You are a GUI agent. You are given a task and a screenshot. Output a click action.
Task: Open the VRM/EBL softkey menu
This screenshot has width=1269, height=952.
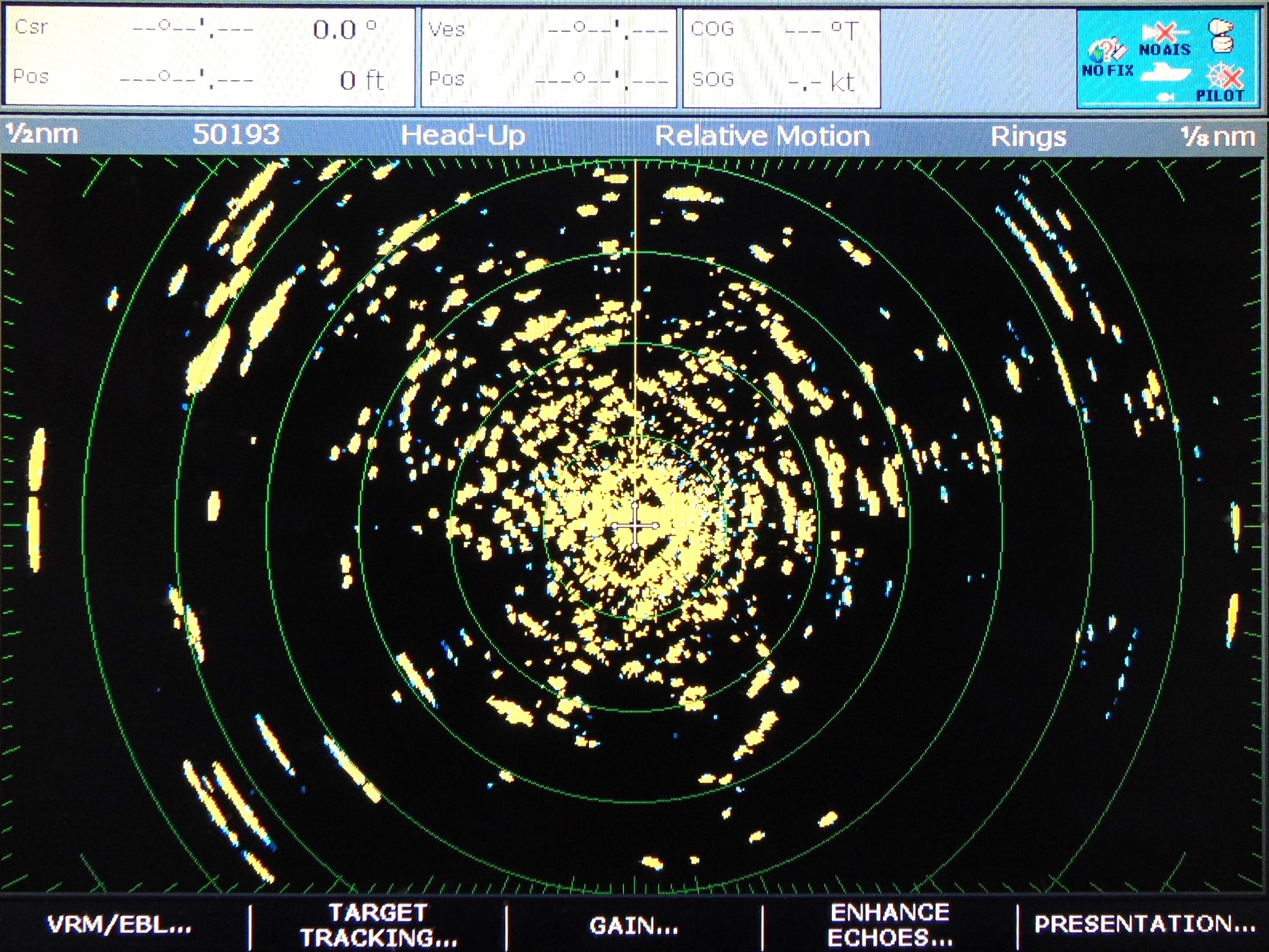[119, 924]
